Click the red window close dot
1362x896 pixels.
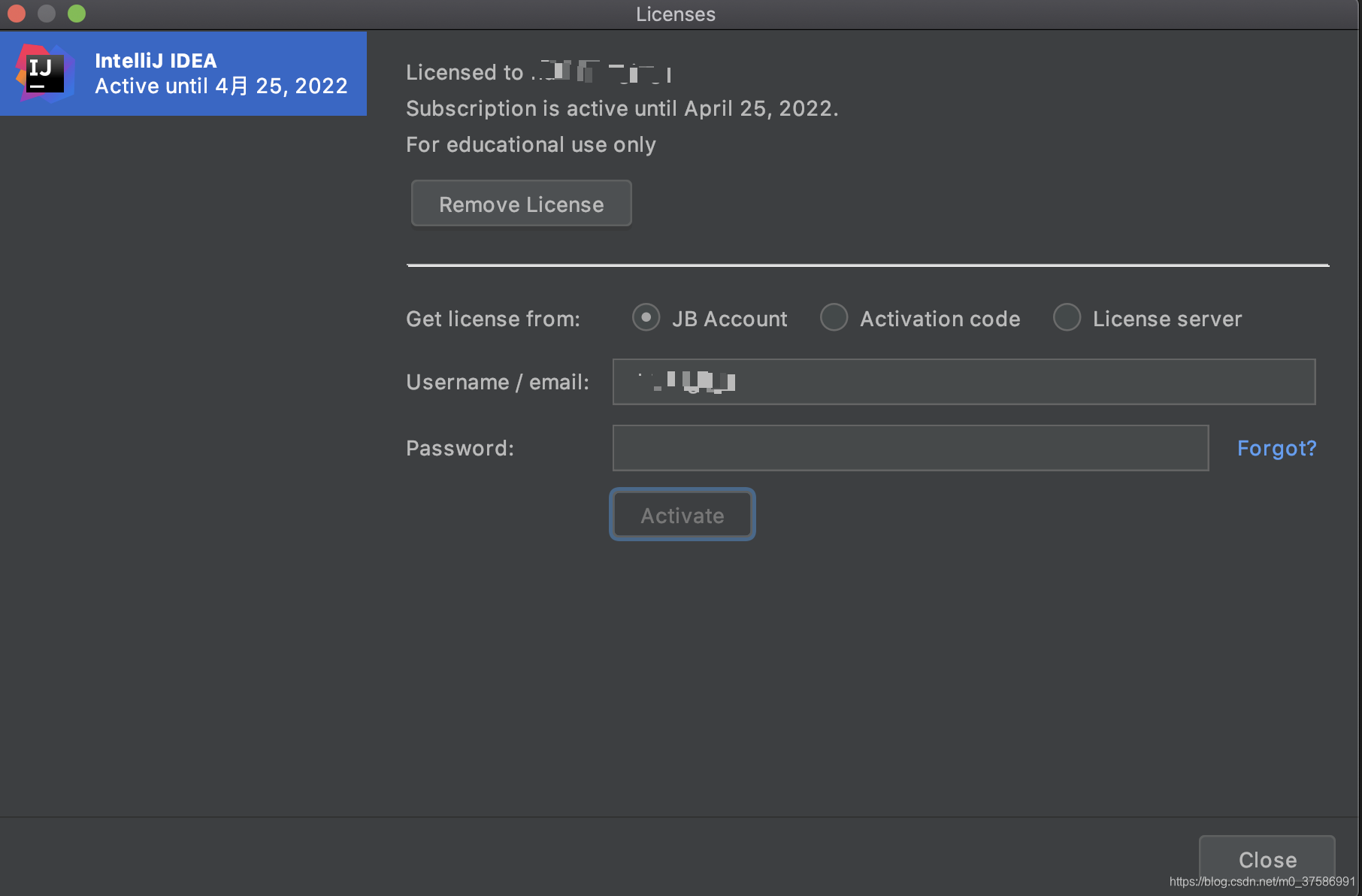(x=17, y=14)
